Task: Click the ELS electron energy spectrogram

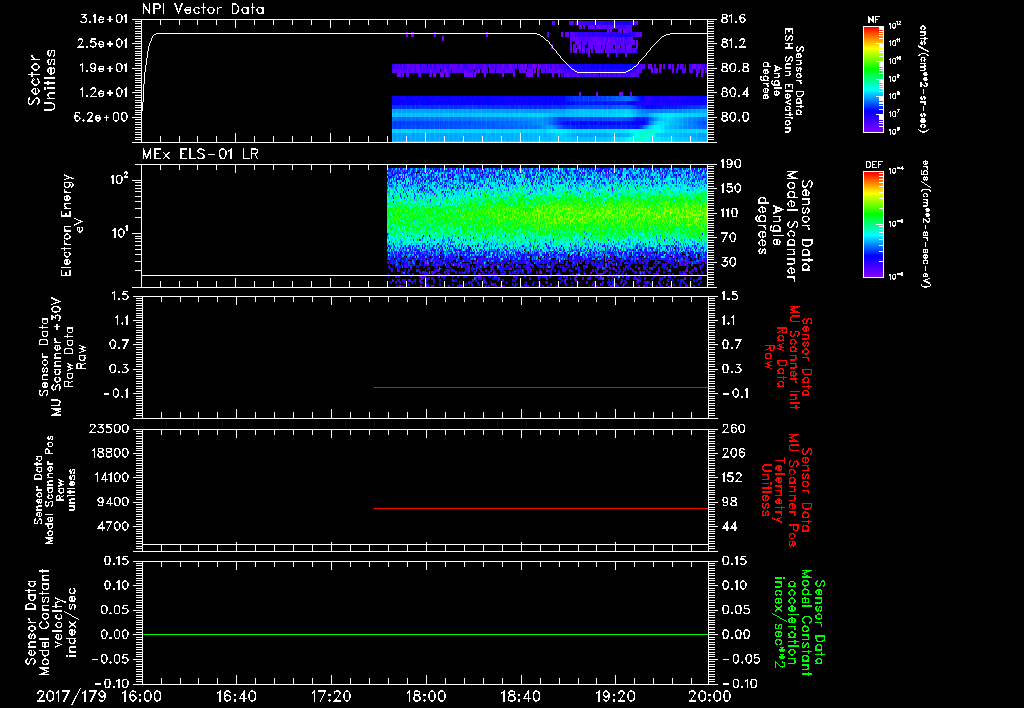Action: [x=547, y=226]
